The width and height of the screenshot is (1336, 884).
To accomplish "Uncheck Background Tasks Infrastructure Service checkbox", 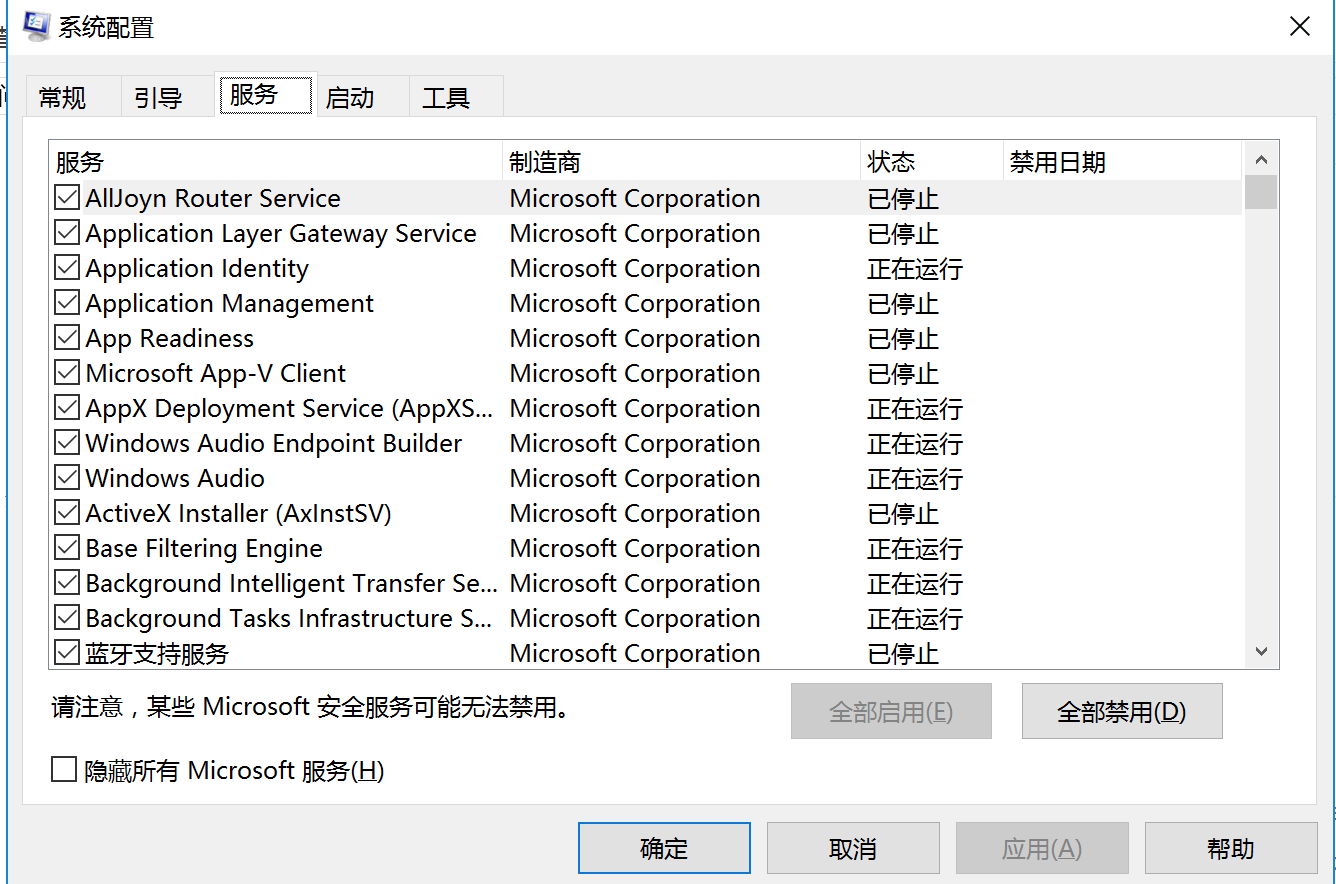I will point(67,618).
